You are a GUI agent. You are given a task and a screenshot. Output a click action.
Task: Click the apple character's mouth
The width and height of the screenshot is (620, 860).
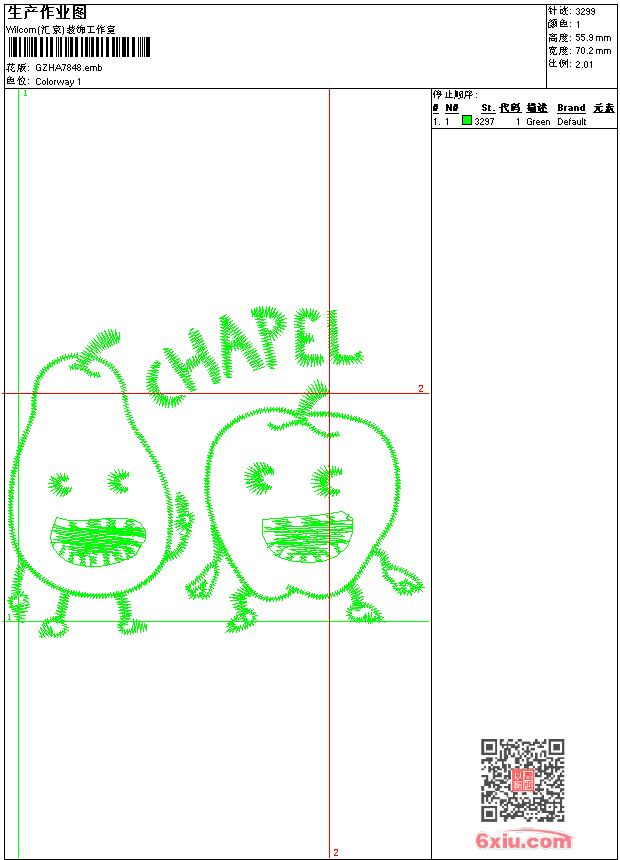coord(307,536)
